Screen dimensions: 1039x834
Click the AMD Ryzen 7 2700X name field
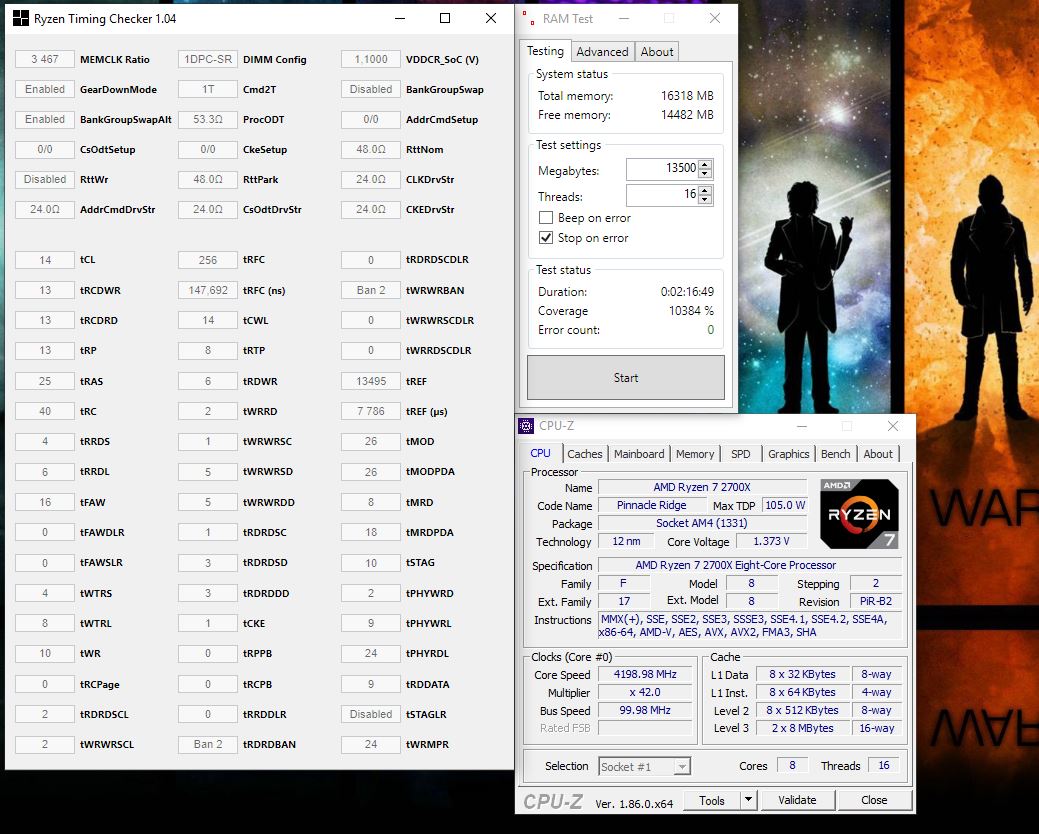point(702,487)
